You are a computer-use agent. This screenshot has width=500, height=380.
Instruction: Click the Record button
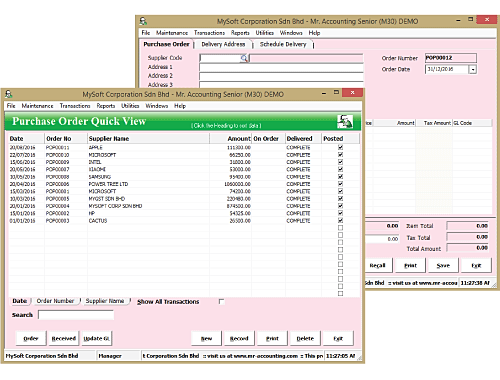click(x=239, y=339)
